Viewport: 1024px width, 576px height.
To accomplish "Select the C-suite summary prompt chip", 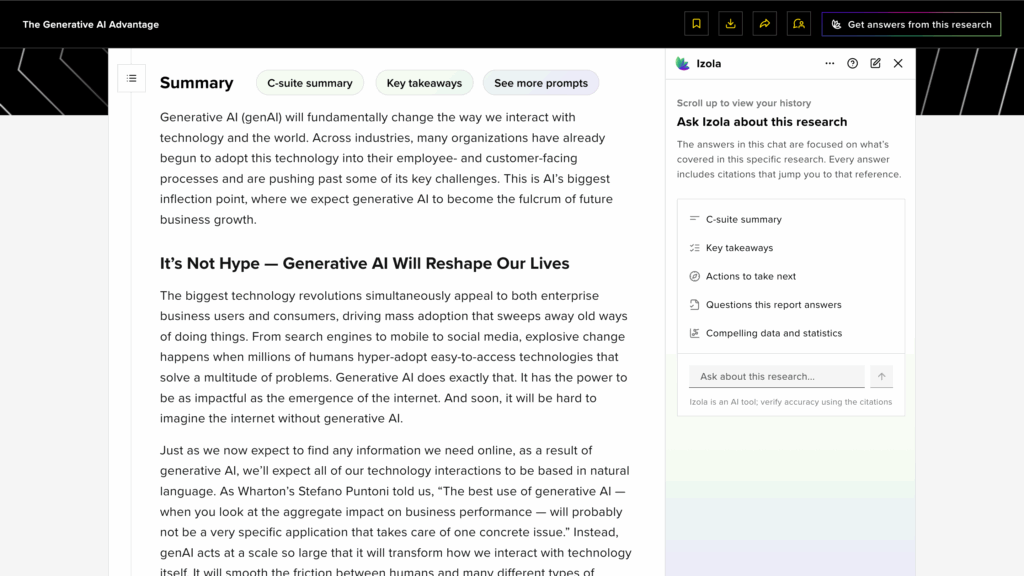I will 310,83.
